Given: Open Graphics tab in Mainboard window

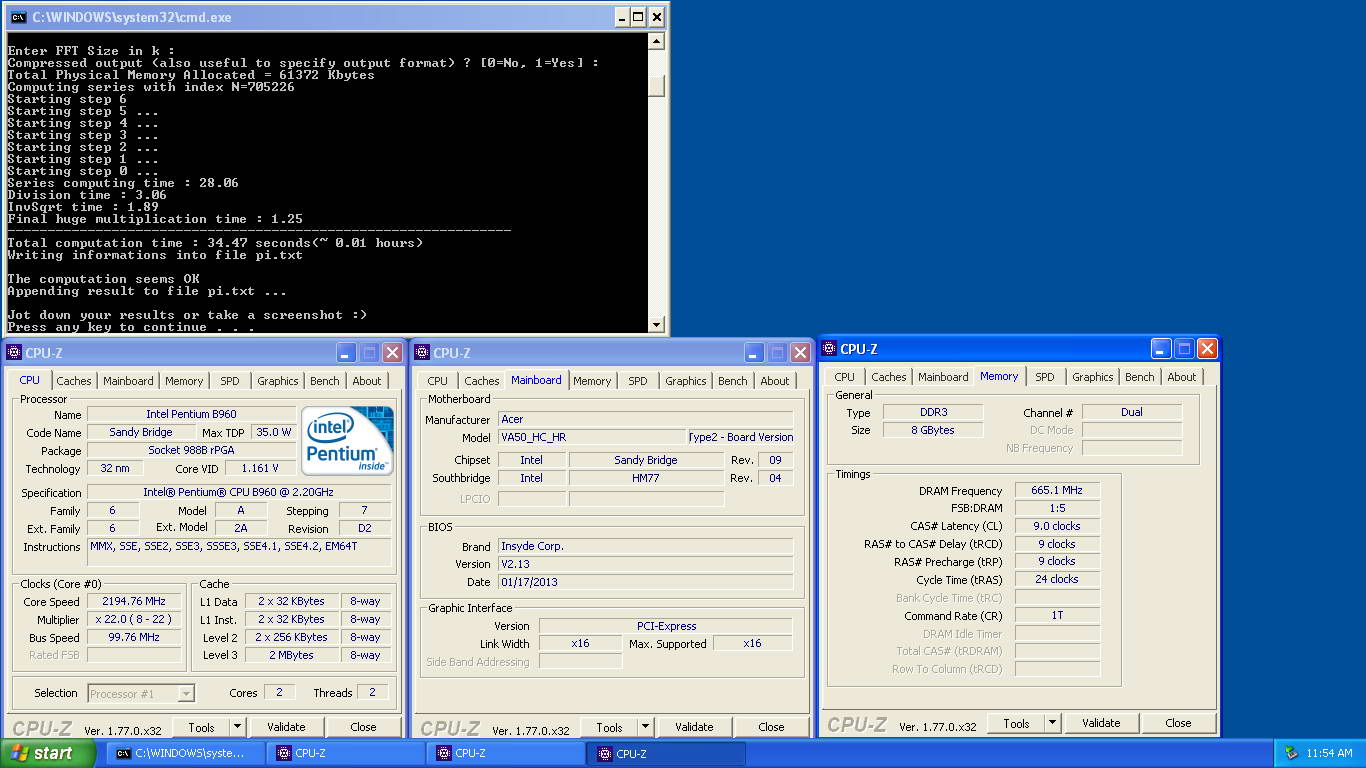Looking at the screenshot, I should click(x=686, y=381).
